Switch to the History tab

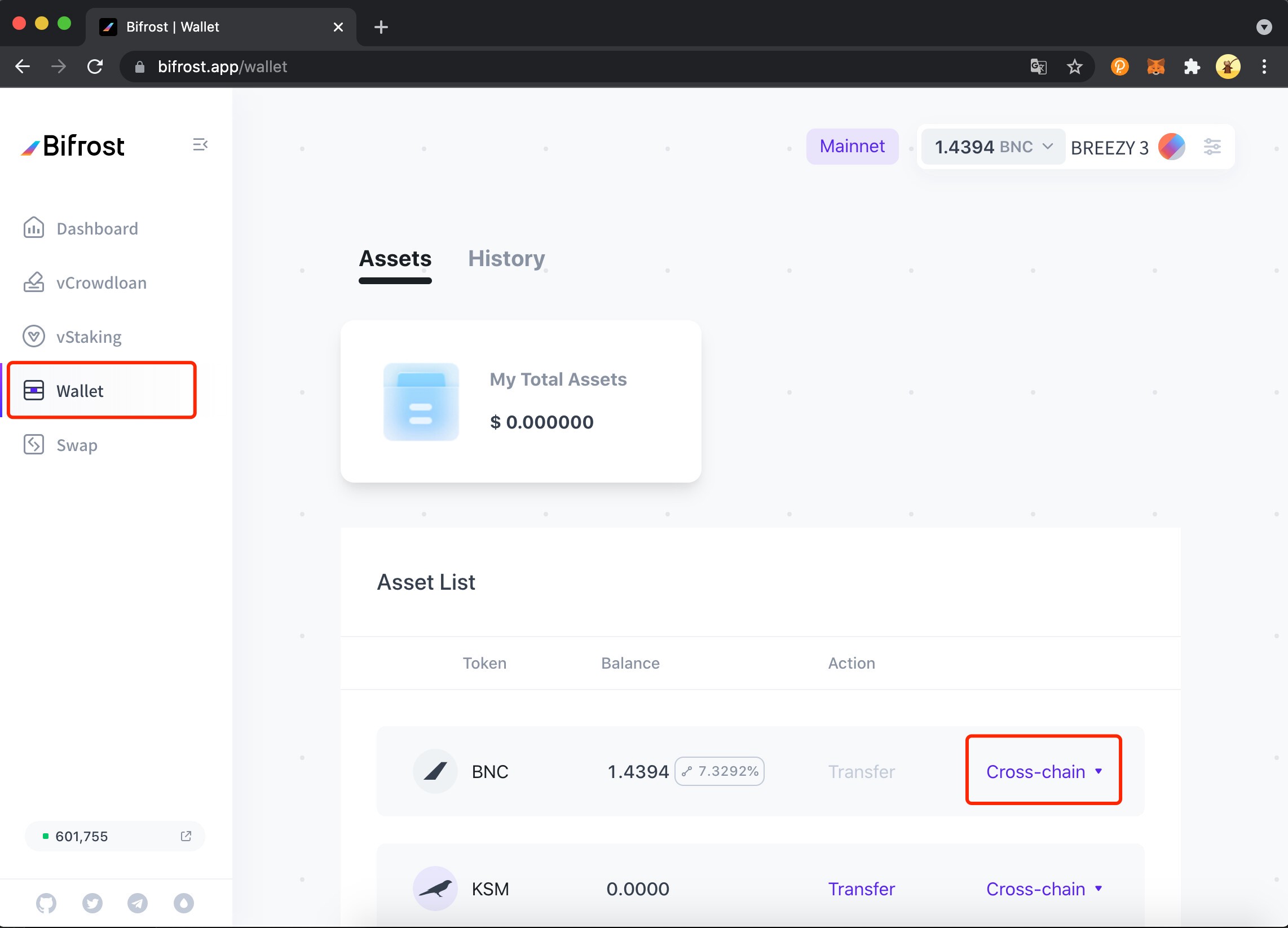click(x=506, y=258)
